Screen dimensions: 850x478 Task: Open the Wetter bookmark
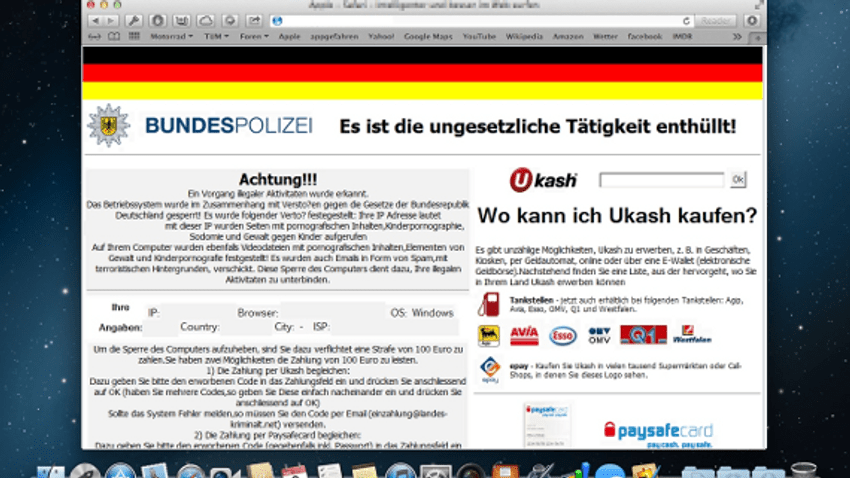[605, 36]
